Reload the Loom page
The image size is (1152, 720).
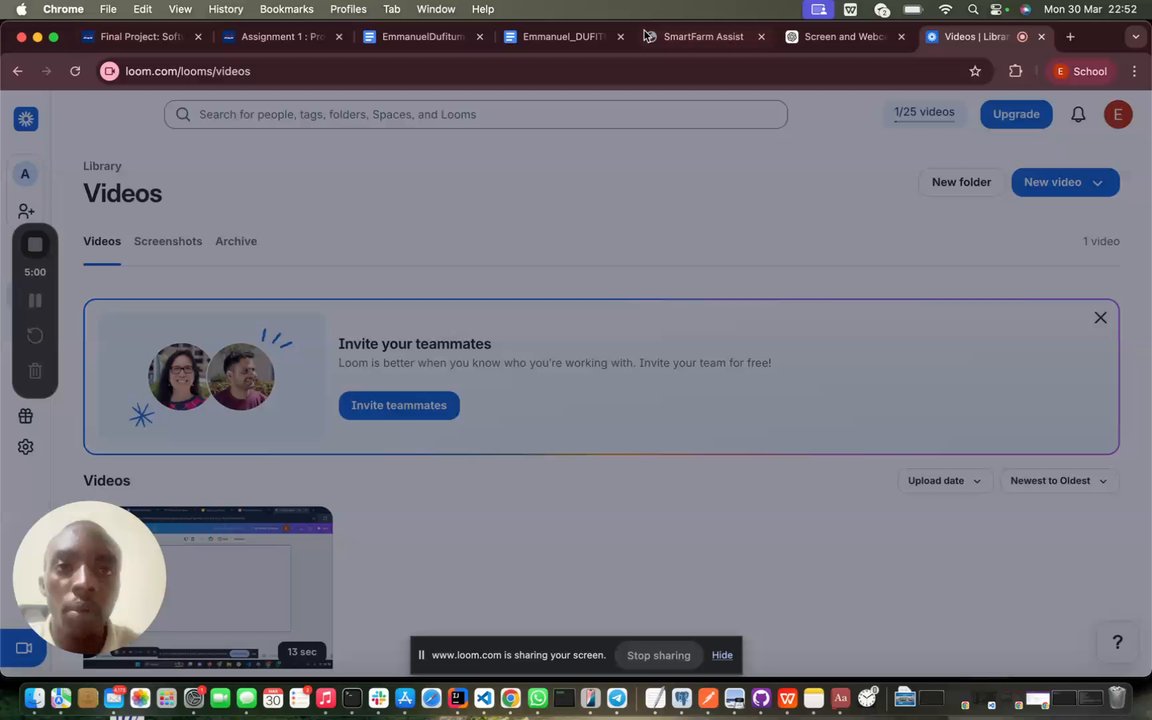click(x=75, y=71)
